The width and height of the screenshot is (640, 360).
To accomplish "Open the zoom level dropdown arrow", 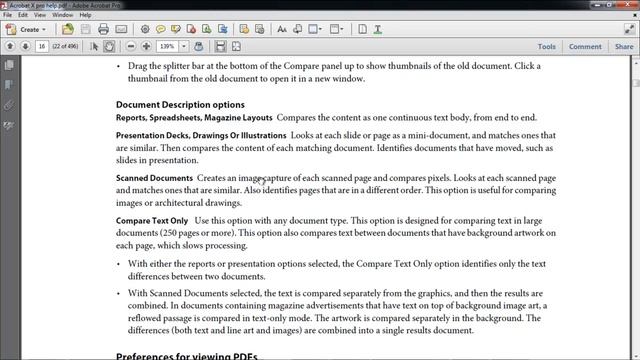I will 184,46.
